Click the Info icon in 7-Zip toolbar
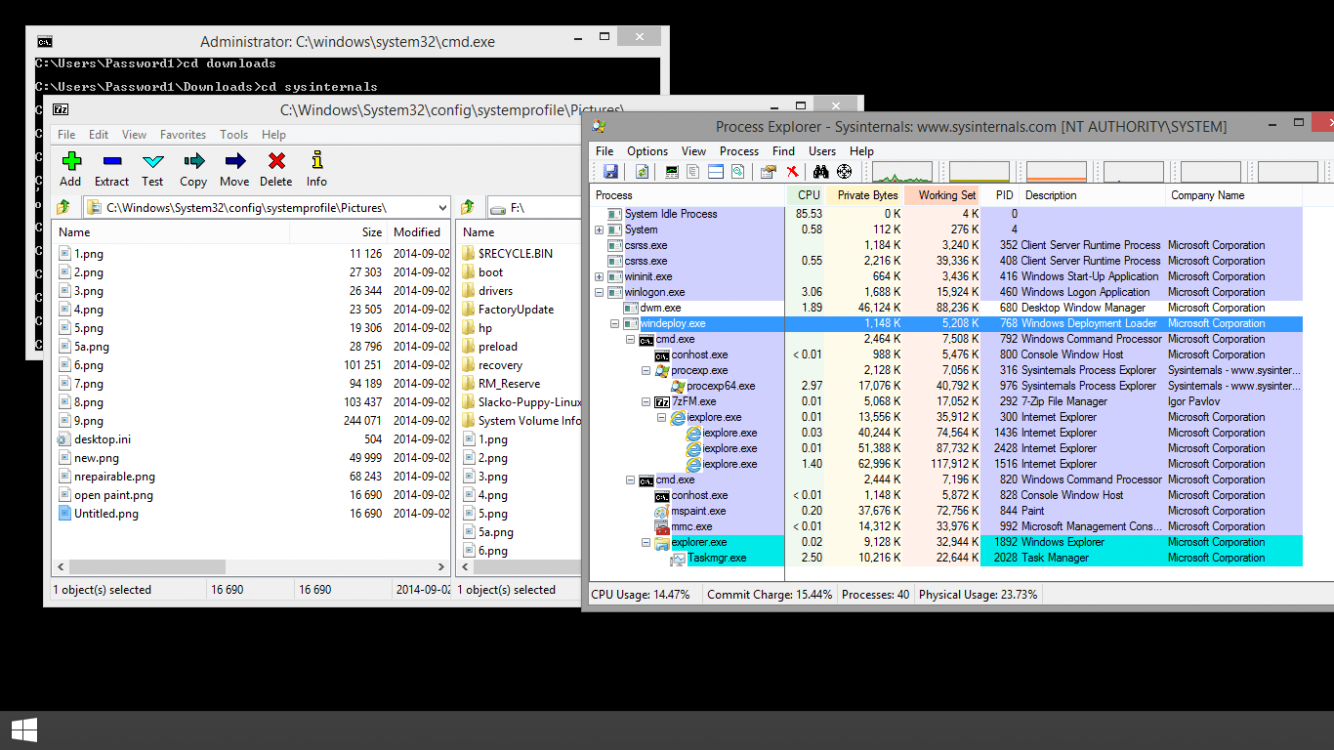Screen dimensions: 1334x750 (317, 160)
